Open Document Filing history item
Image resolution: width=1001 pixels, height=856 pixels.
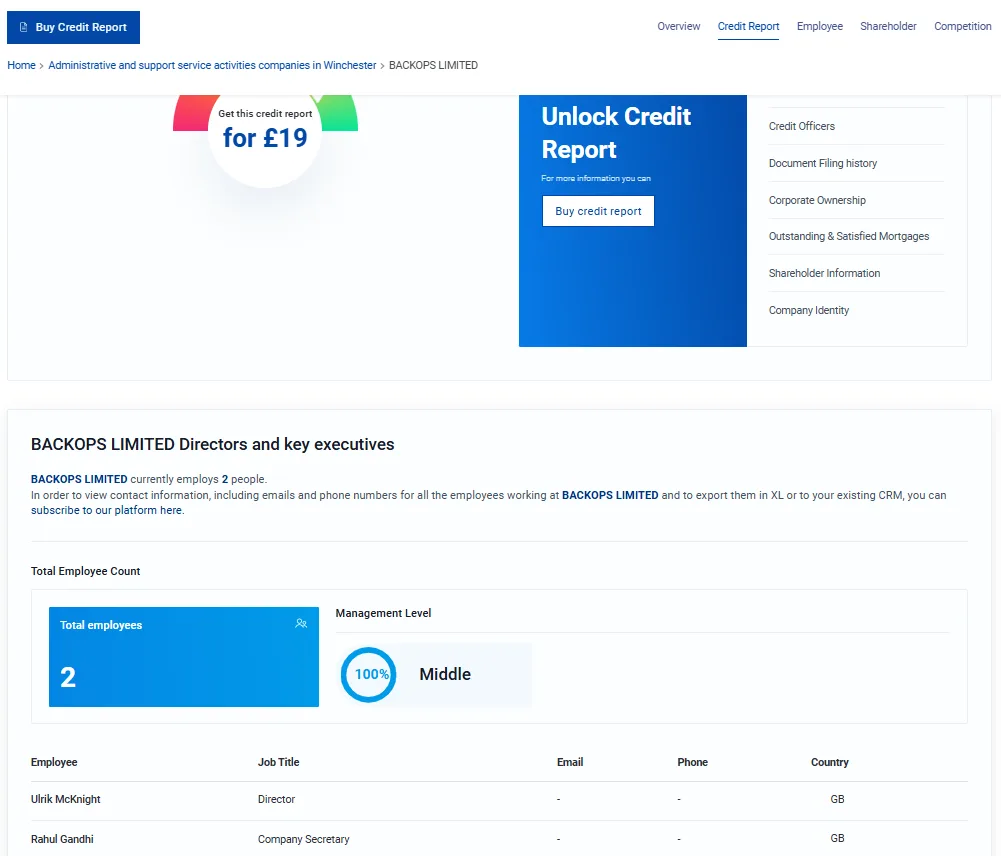[822, 163]
